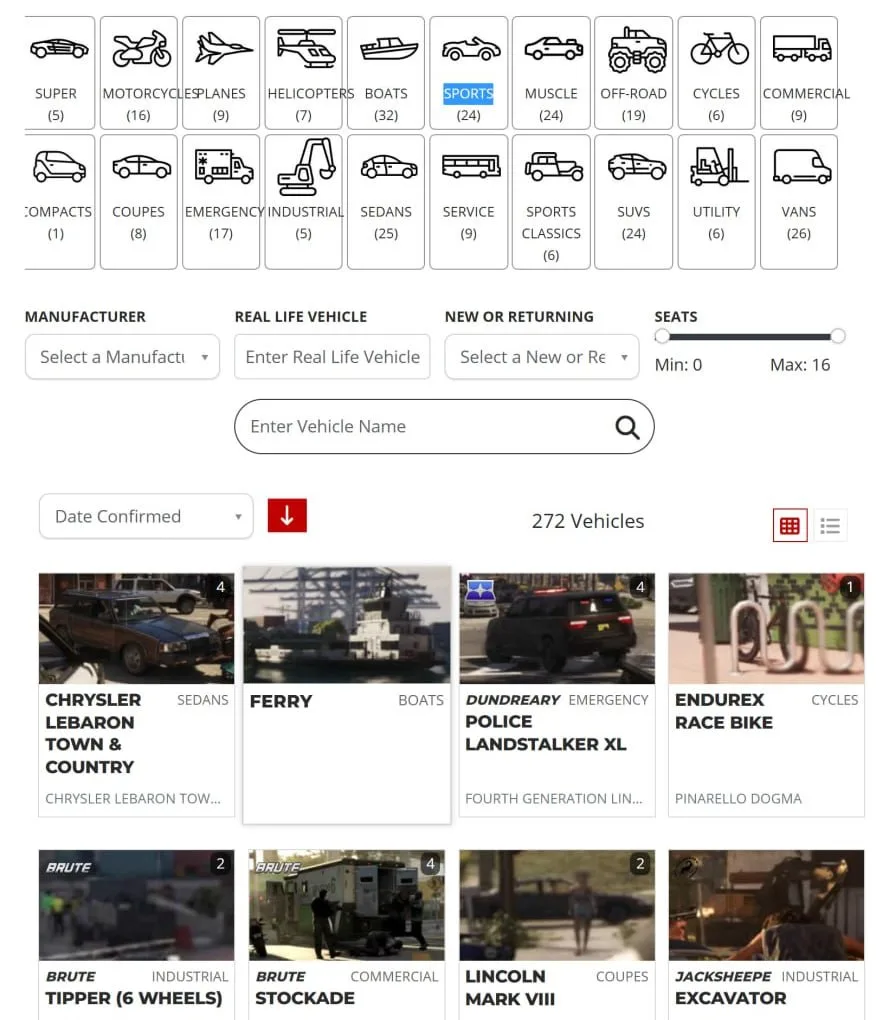Select the Helicopters category icon
This screenshot has width=889, height=1020.
pos(306,49)
